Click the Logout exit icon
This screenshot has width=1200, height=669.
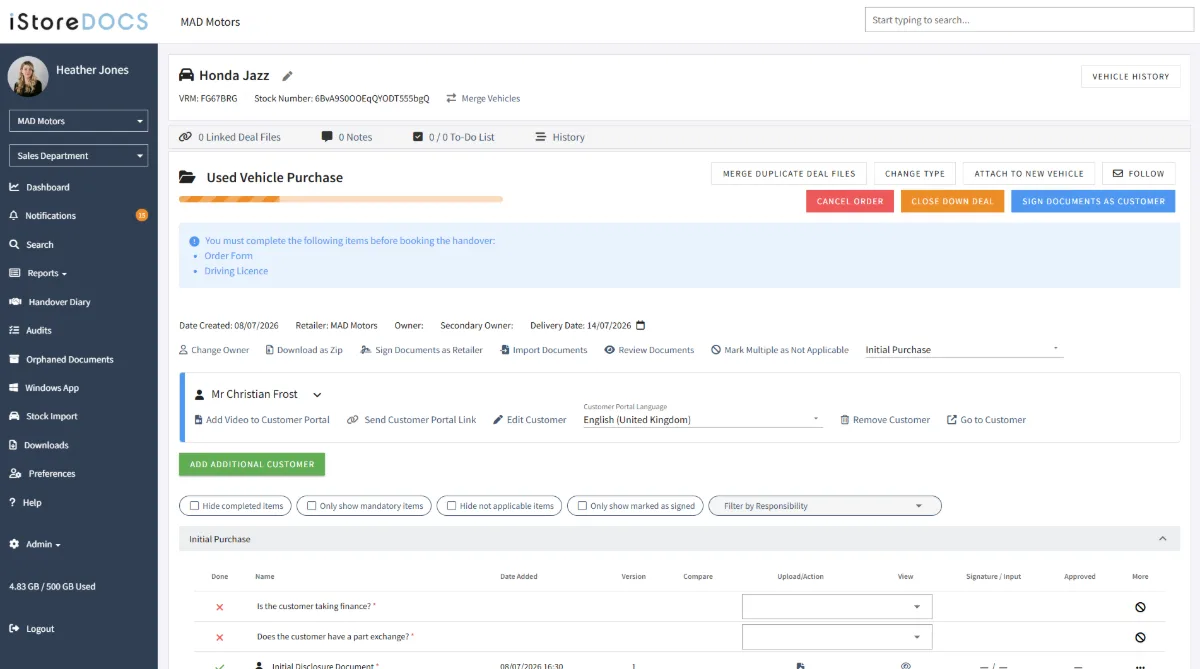(15, 629)
